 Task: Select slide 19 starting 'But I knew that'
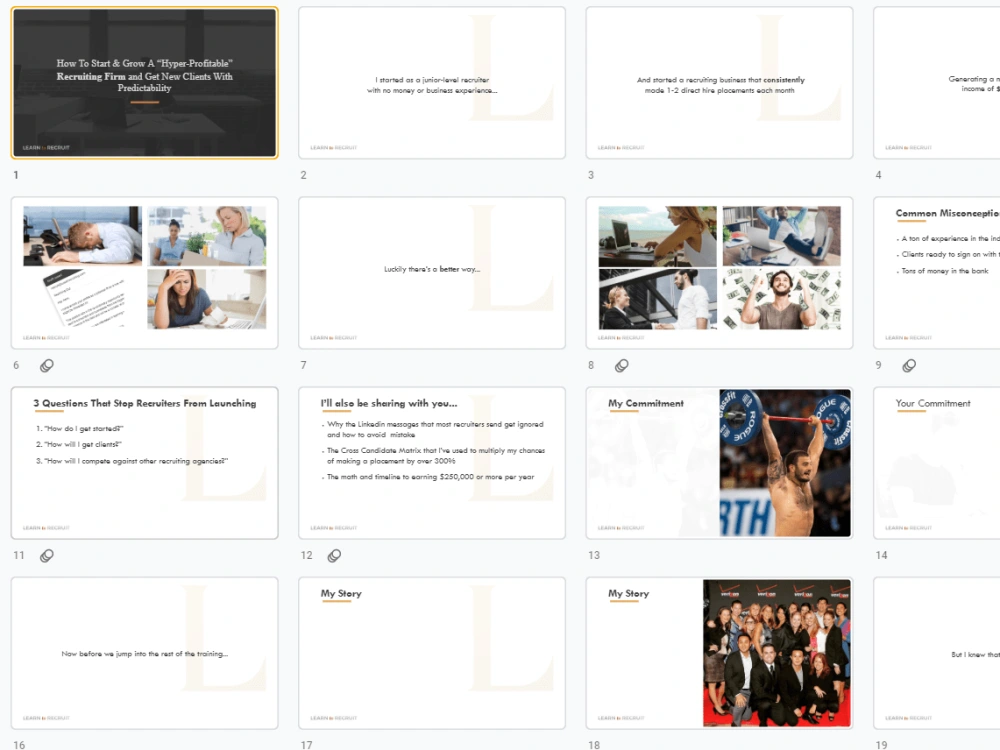point(936,653)
